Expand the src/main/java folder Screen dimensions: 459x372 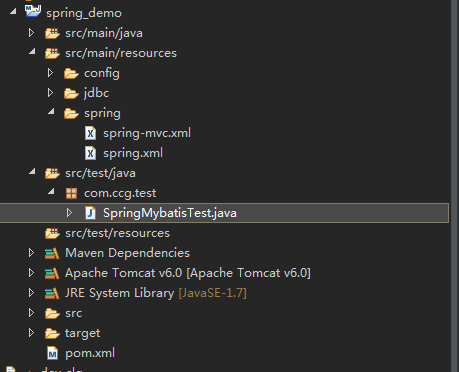pos(31,33)
